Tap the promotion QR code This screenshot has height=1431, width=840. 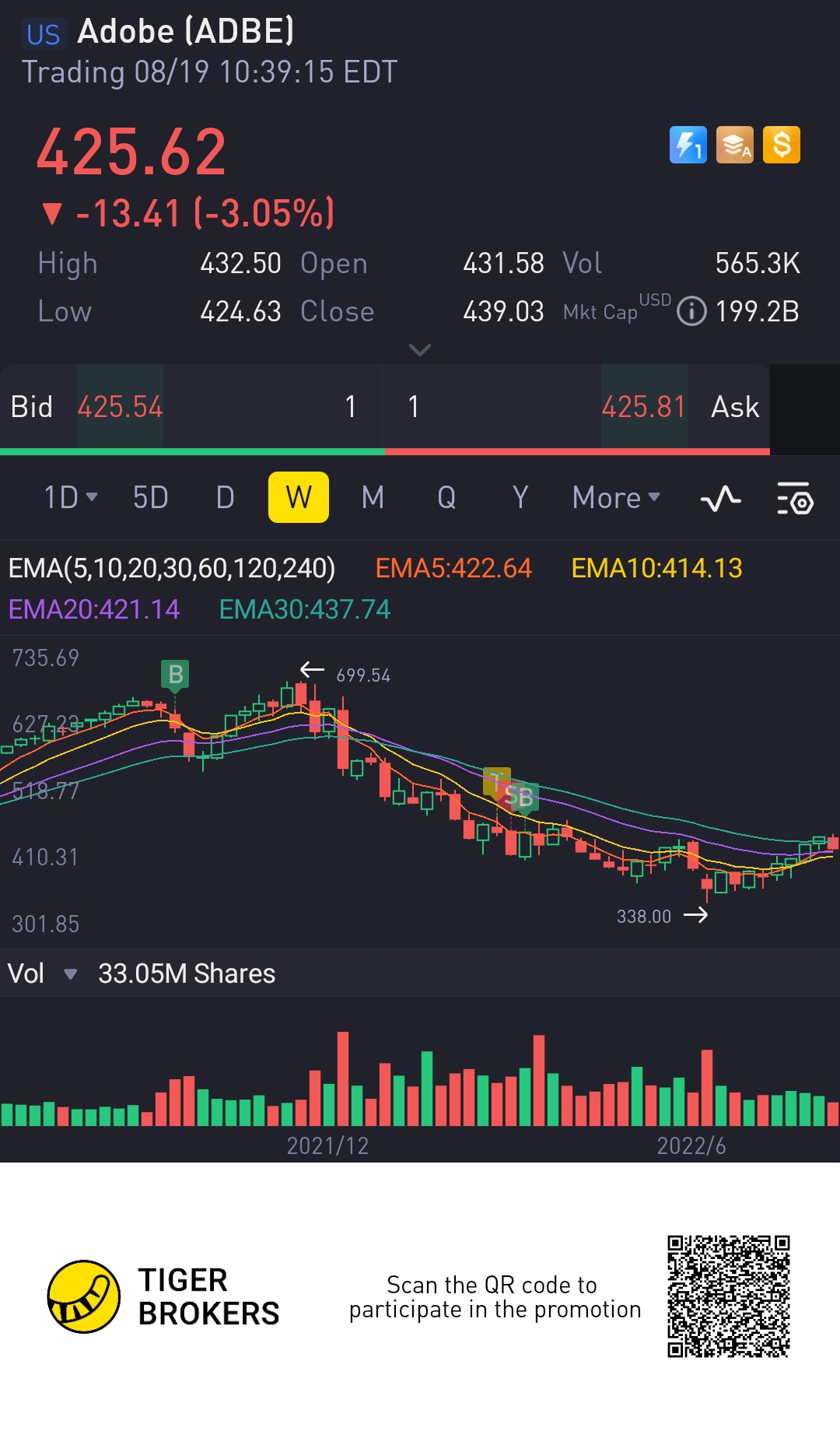pyautogui.click(x=729, y=1296)
